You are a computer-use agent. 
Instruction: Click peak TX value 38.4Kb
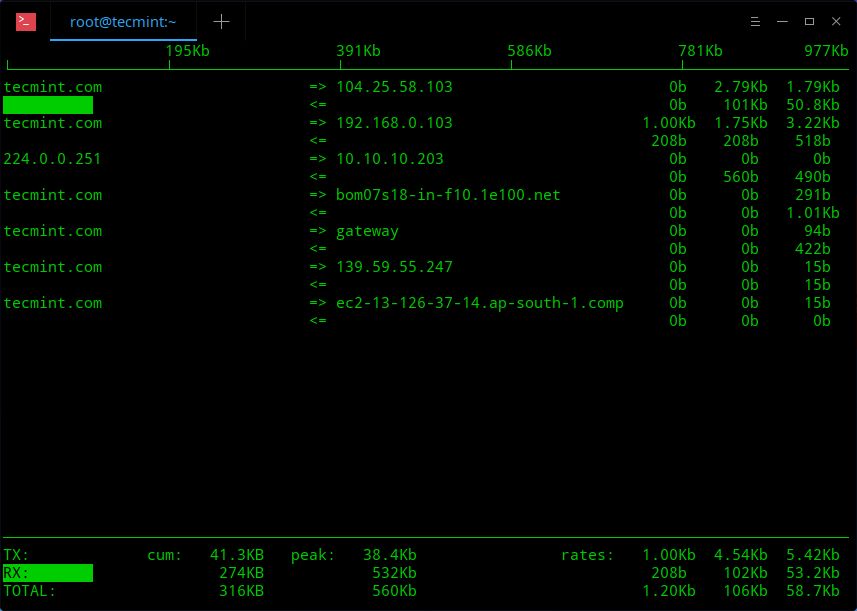(x=390, y=555)
